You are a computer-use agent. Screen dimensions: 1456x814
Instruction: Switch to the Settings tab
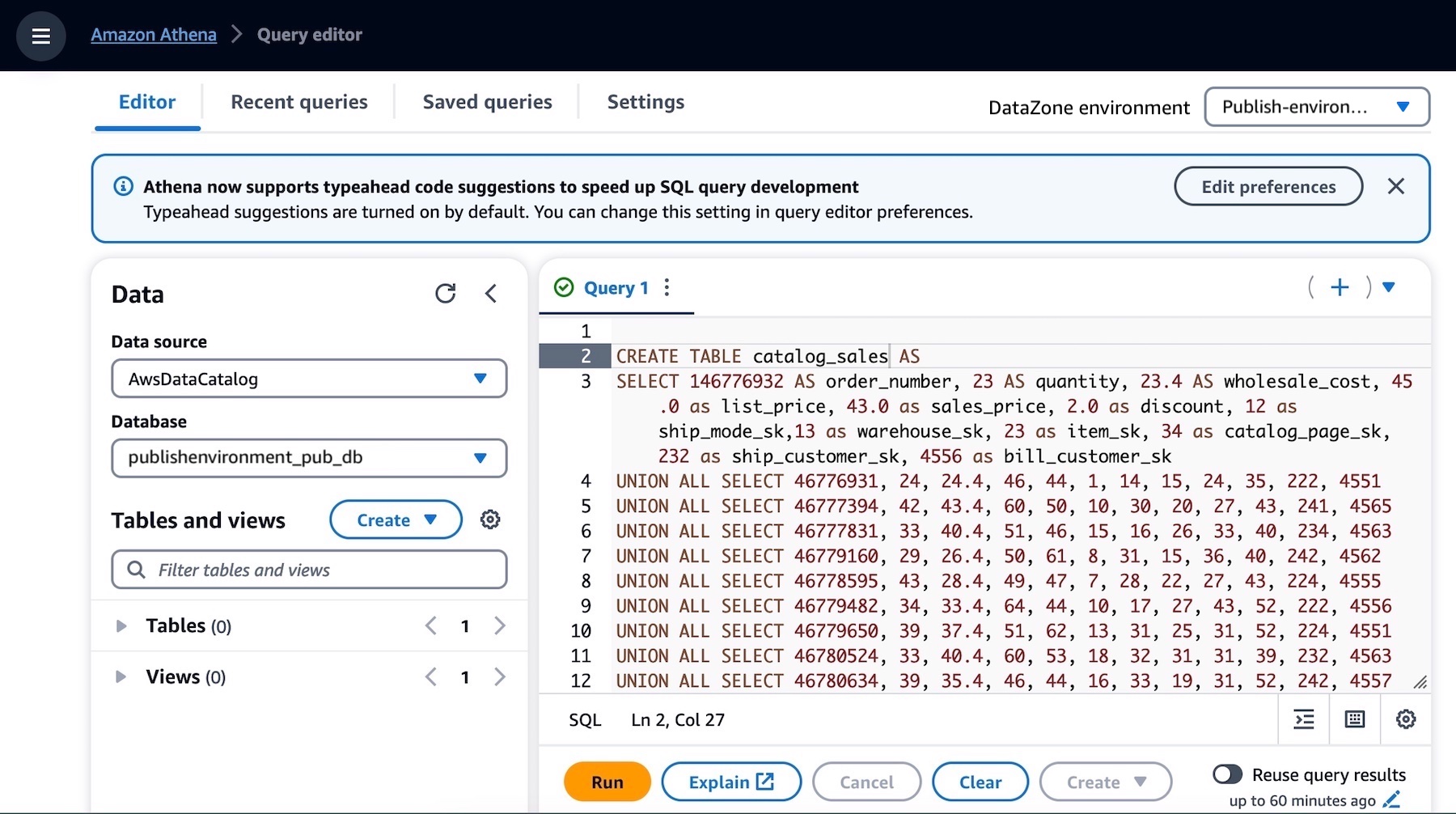coord(645,102)
